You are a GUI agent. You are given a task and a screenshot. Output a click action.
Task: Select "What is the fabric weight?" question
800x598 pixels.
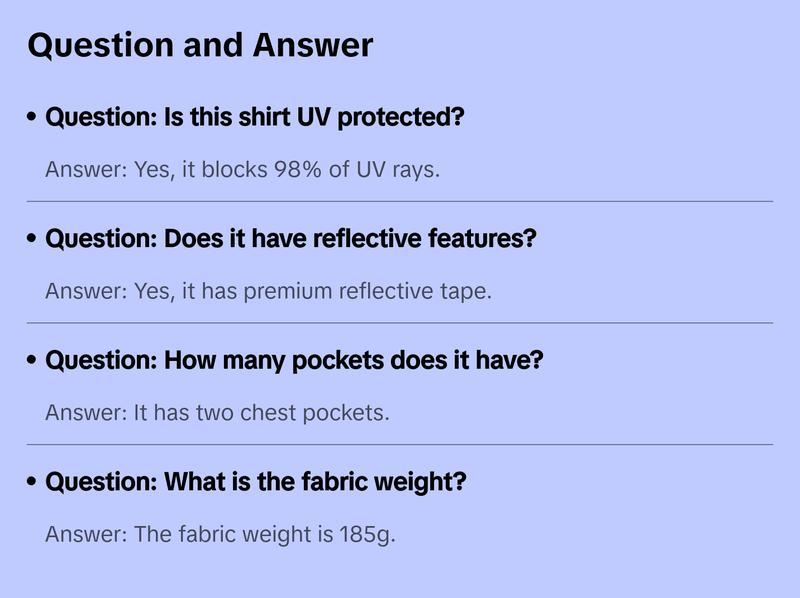click(x=256, y=483)
